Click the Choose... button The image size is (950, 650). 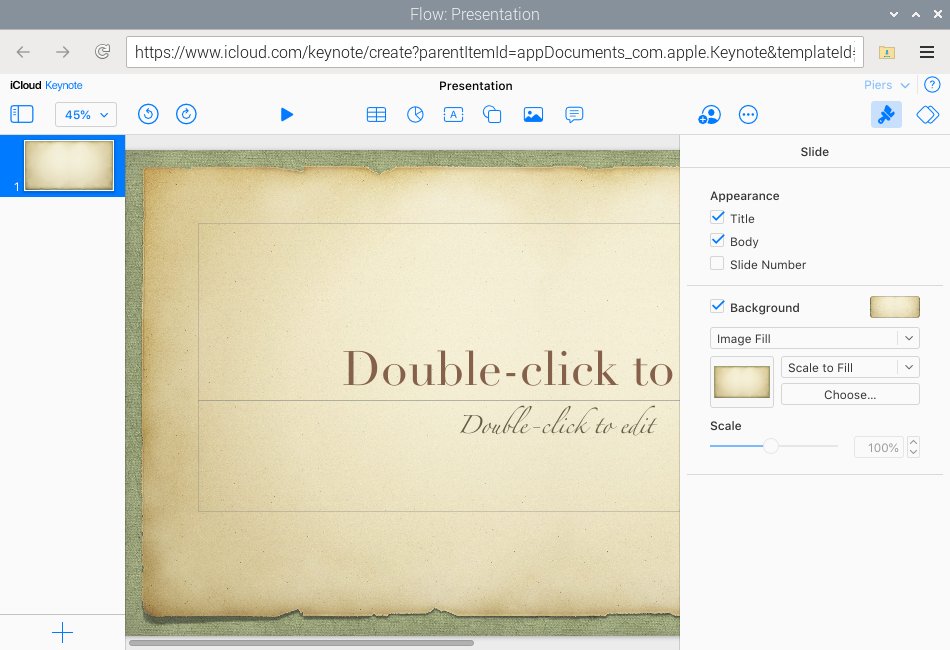850,394
